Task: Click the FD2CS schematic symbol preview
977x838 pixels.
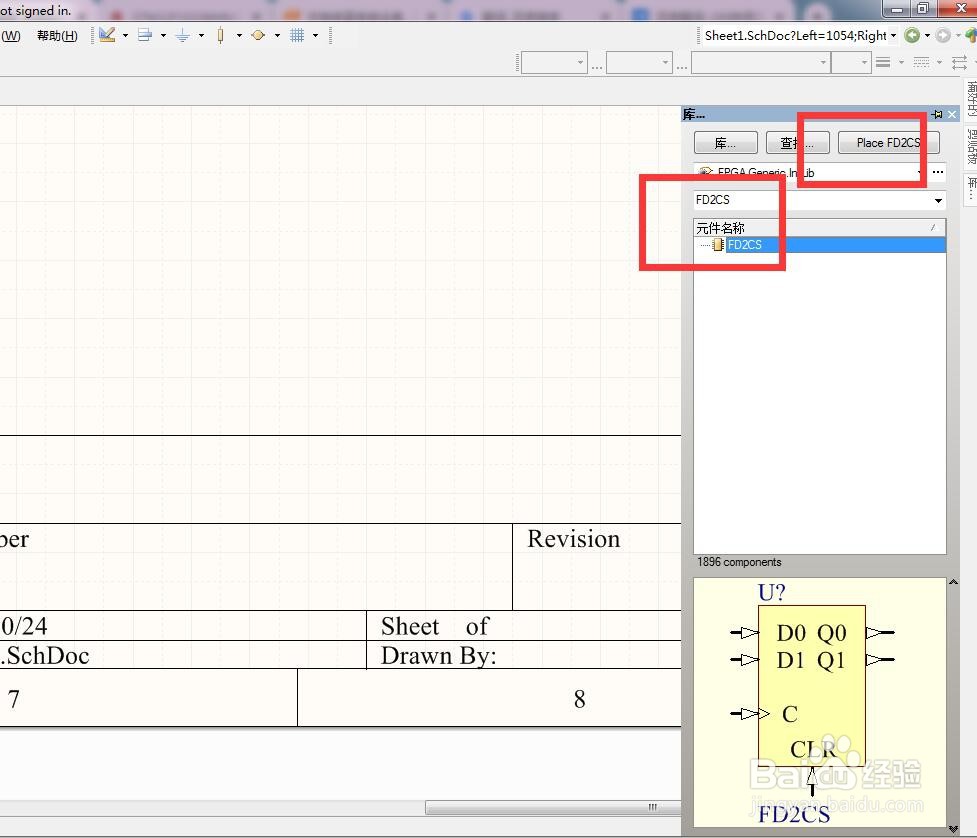Action: click(813, 702)
